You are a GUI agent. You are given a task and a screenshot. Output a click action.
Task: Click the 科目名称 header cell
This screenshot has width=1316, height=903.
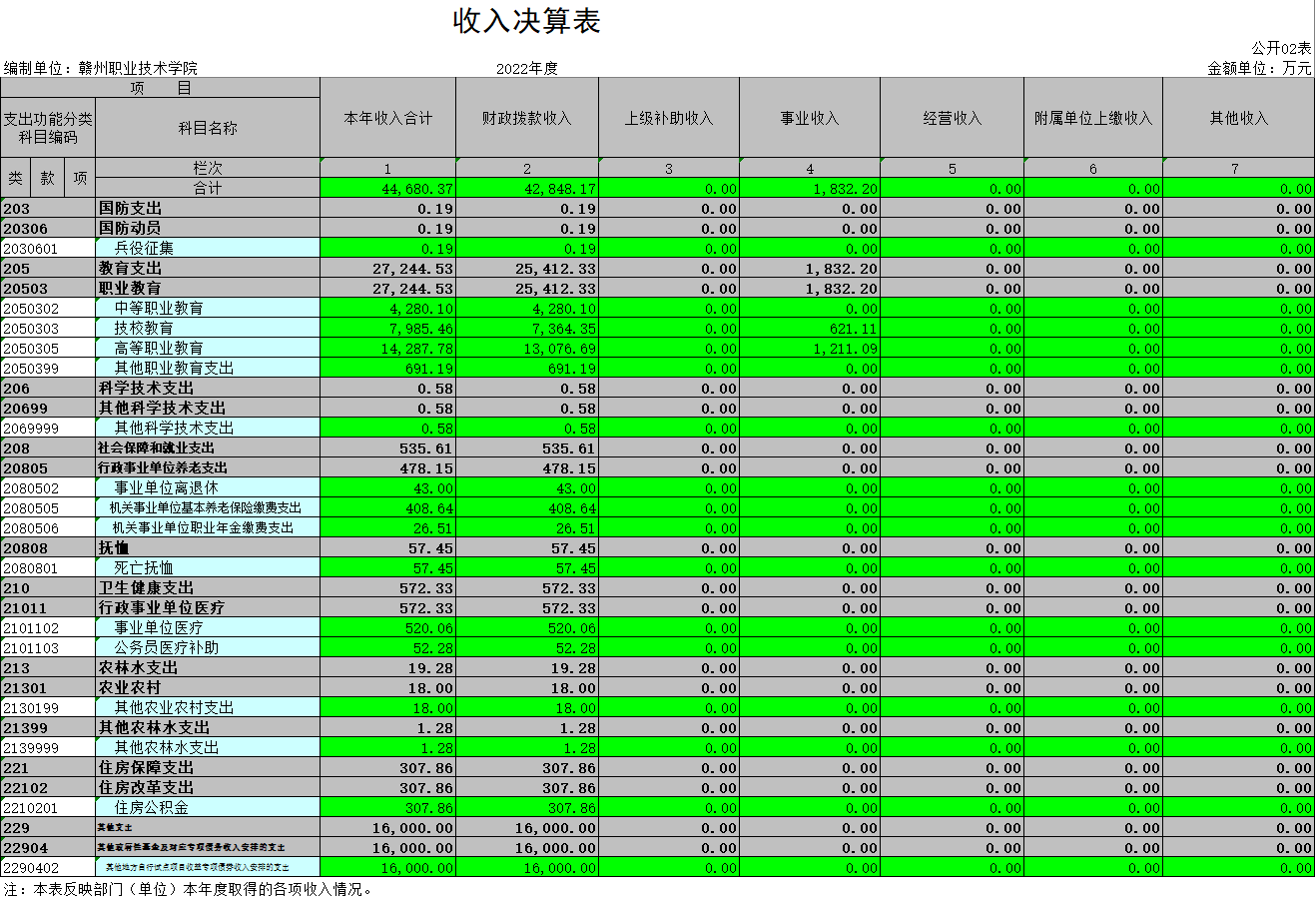(x=208, y=128)
